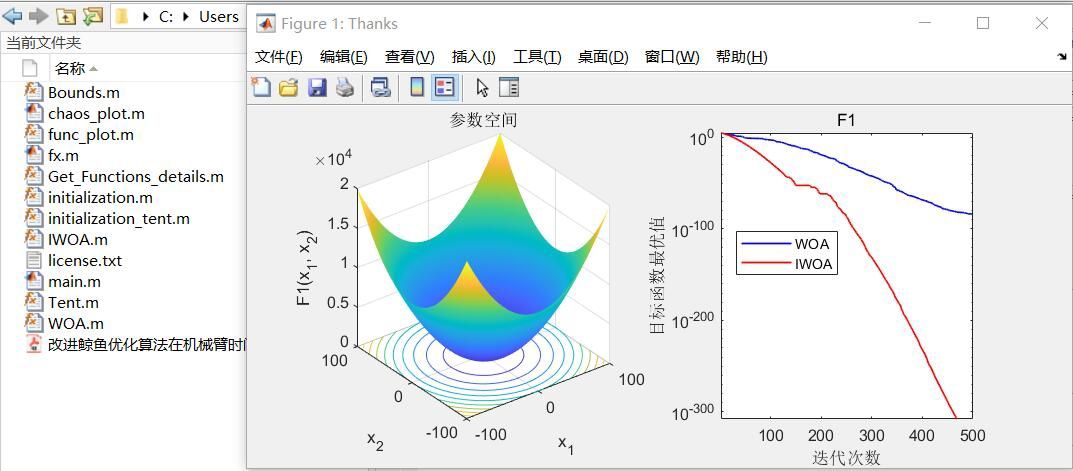The height and width of the screenshot is (471, 1073).
Task: Click the Forward arrow in folder toolbar
Action: tap(38, 16)
